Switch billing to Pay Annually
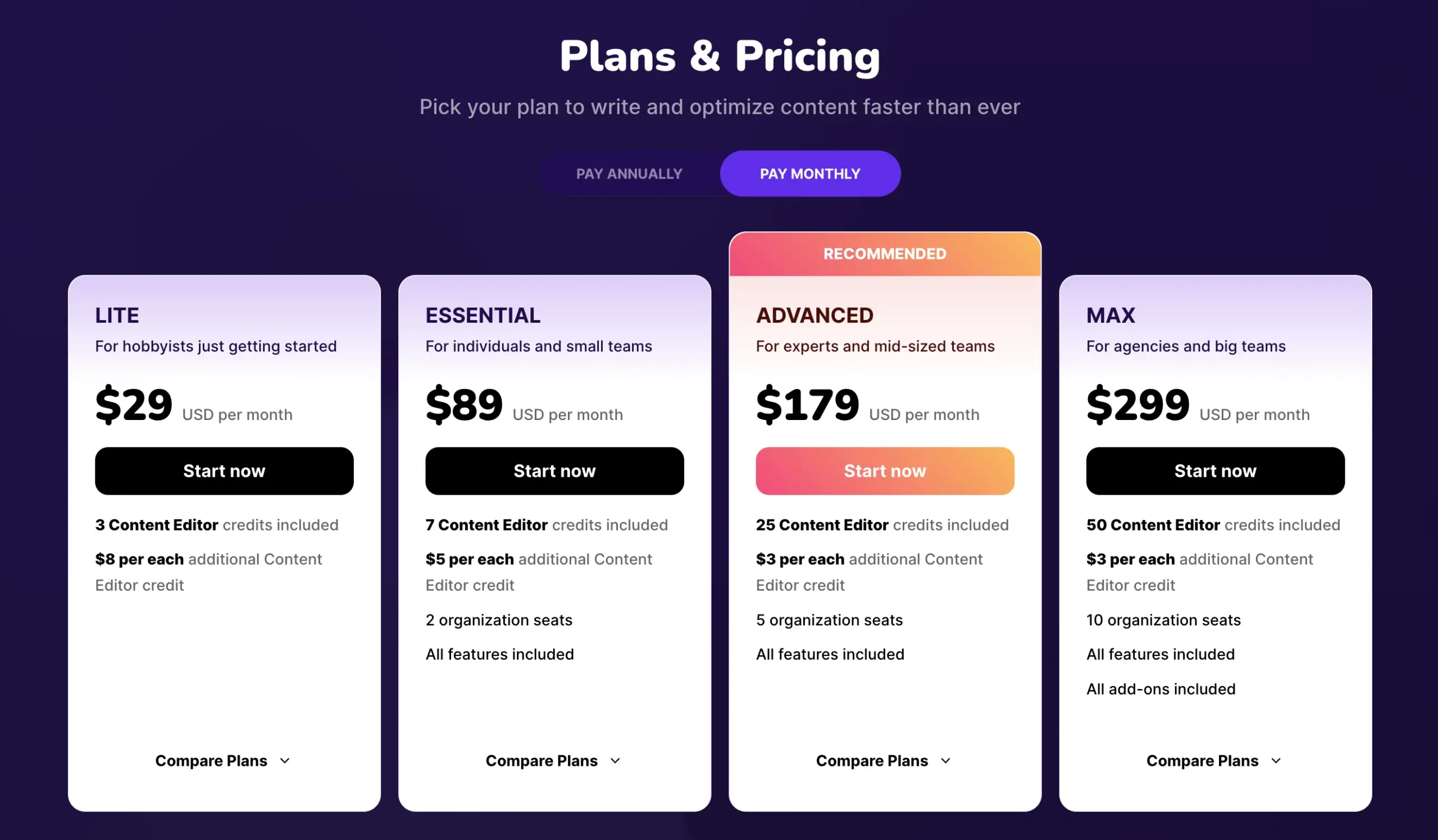The width and height of the screenshot is (1438, 840). pyautogui.click(x=629, y=174)
